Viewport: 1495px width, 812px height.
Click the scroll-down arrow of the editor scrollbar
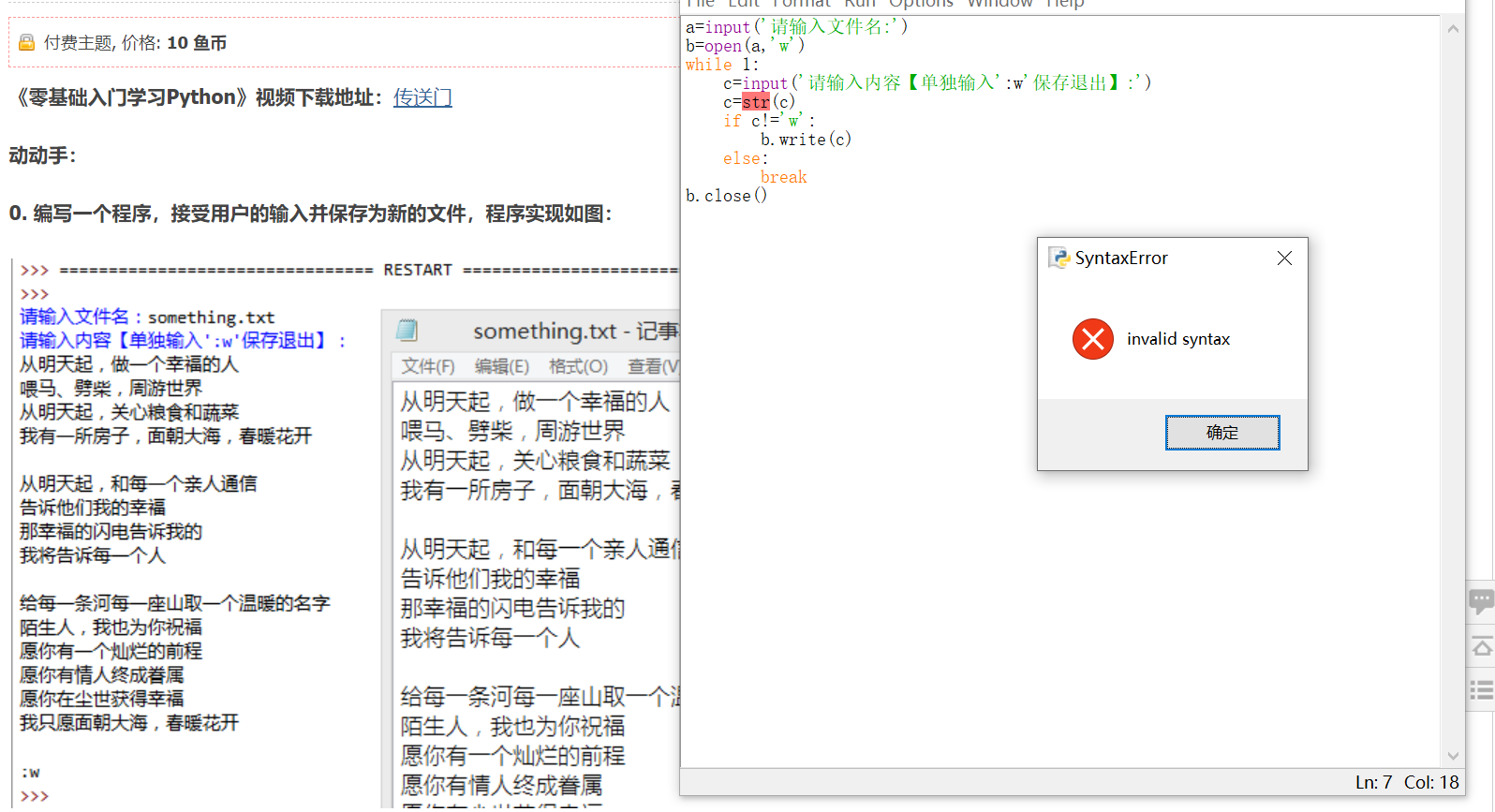coord(1453,756)
